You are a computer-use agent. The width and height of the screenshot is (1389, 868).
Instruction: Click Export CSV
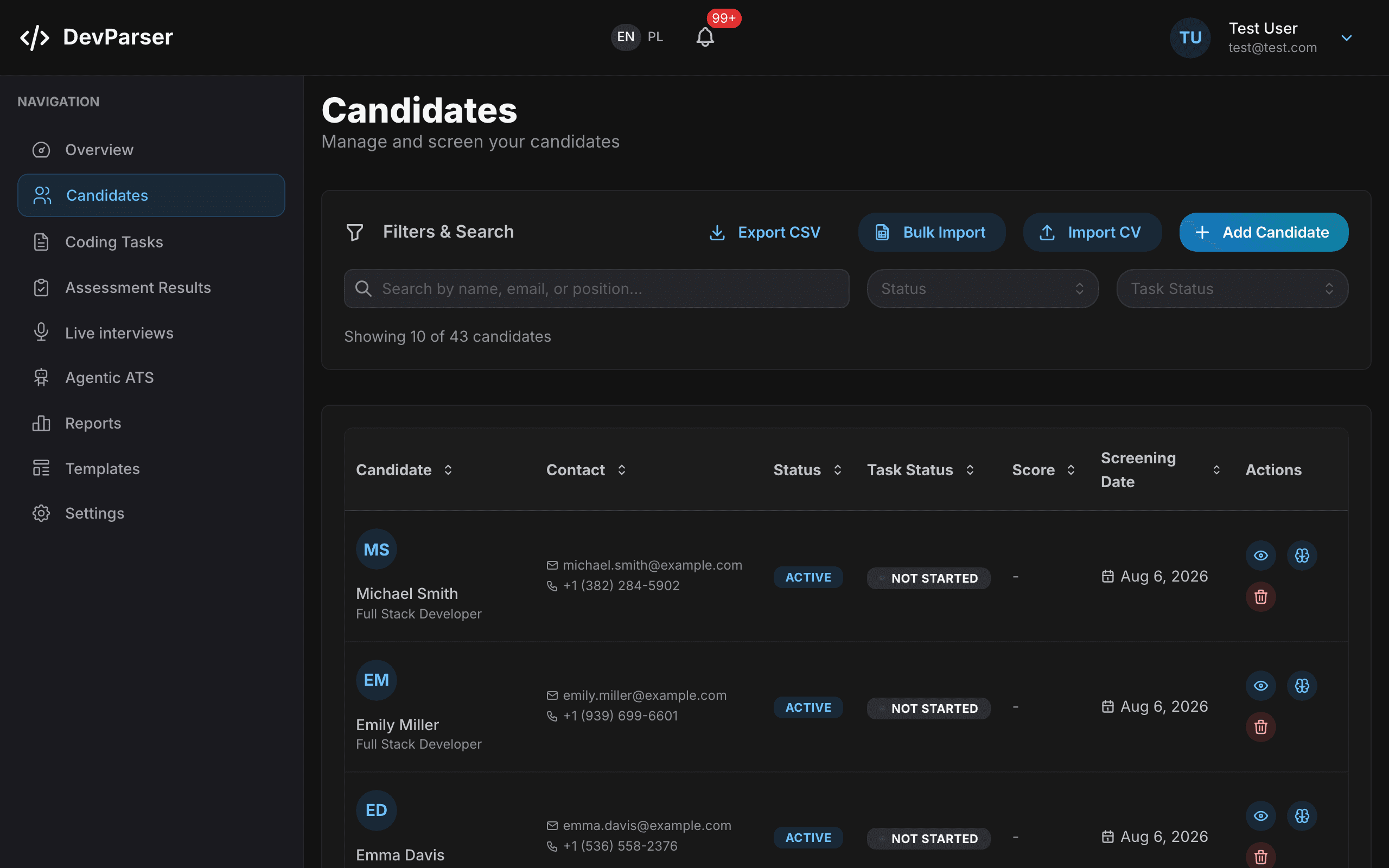[x=764, y=232]
